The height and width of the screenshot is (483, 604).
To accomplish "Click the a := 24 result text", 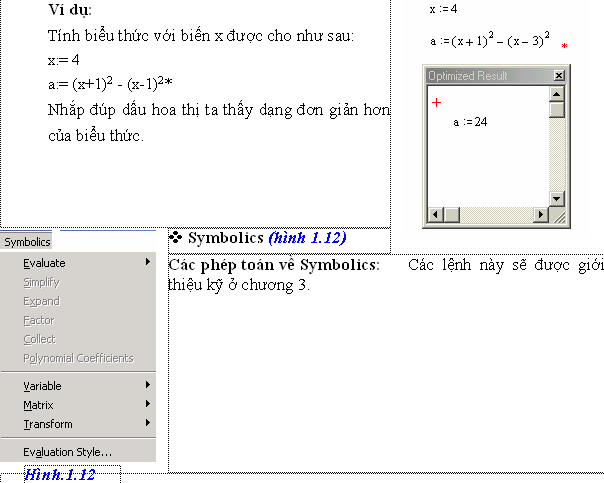I will tap(469, 122).
